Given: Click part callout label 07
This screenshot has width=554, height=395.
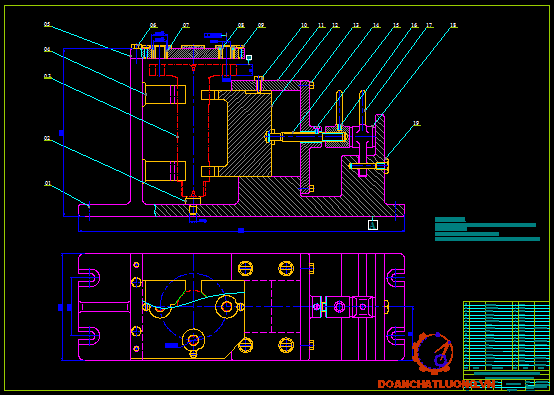Looking at the screenshot, I should pos(186,25).
